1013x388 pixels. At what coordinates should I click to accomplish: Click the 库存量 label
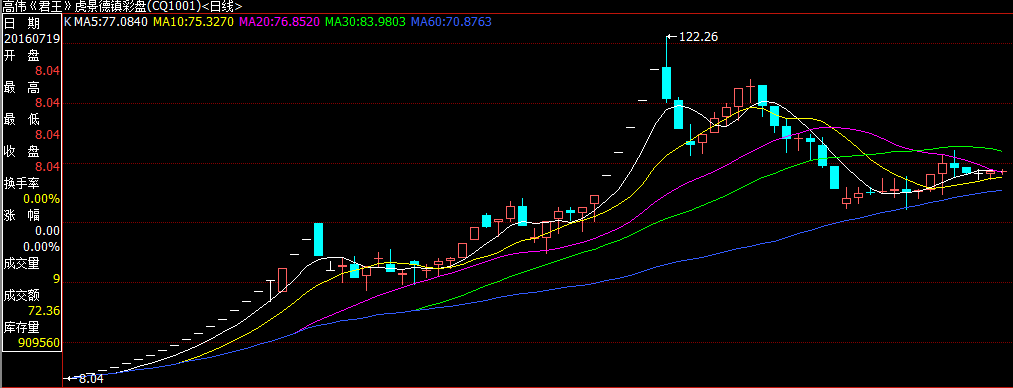23,327
